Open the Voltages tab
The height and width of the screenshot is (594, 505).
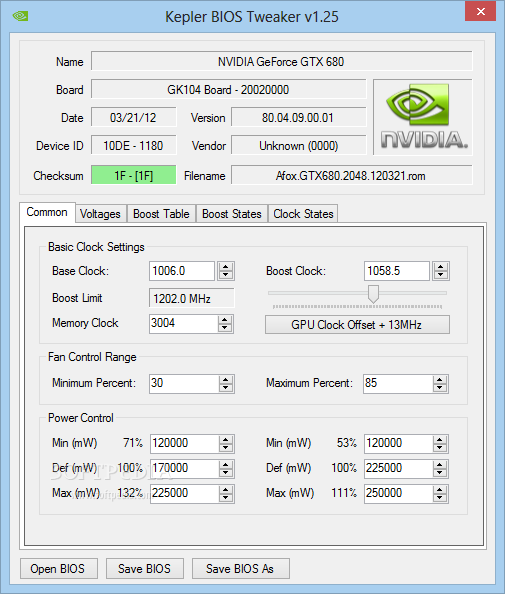pyautogui.click(x=101, y=214)
